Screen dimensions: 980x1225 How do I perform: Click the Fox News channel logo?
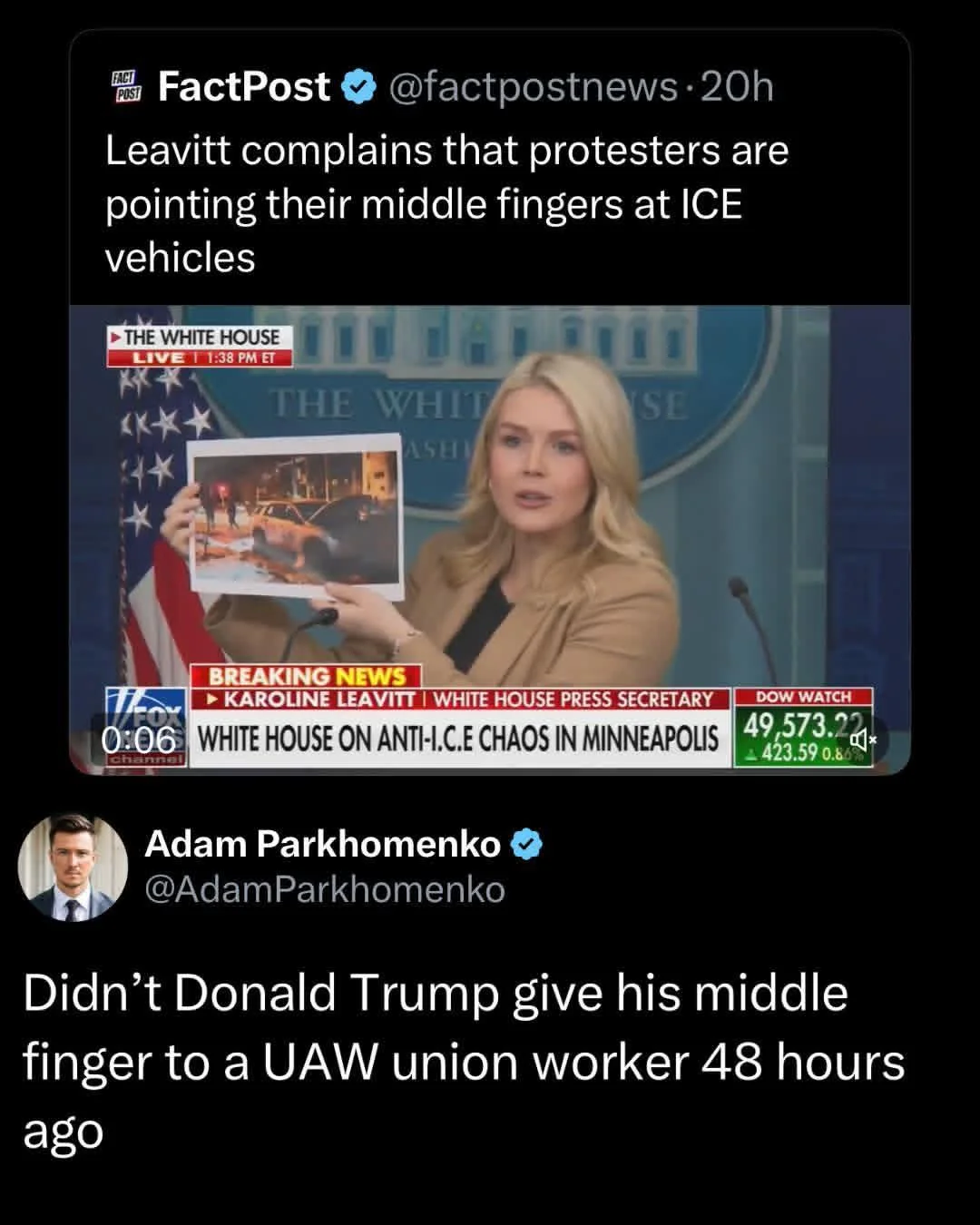tap(145, 726)
